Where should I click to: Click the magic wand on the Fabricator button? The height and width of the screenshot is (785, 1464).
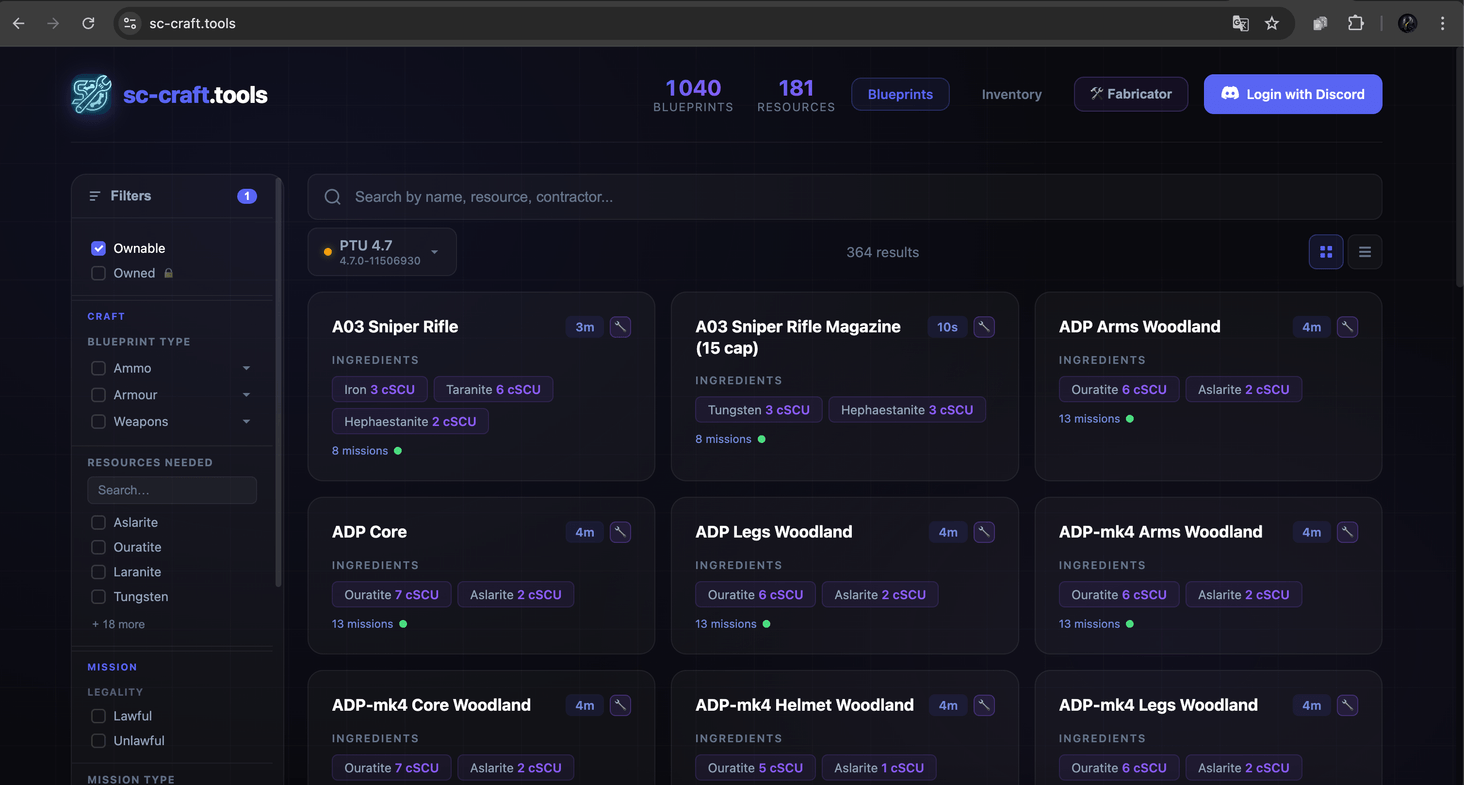tap(1098, 93)
